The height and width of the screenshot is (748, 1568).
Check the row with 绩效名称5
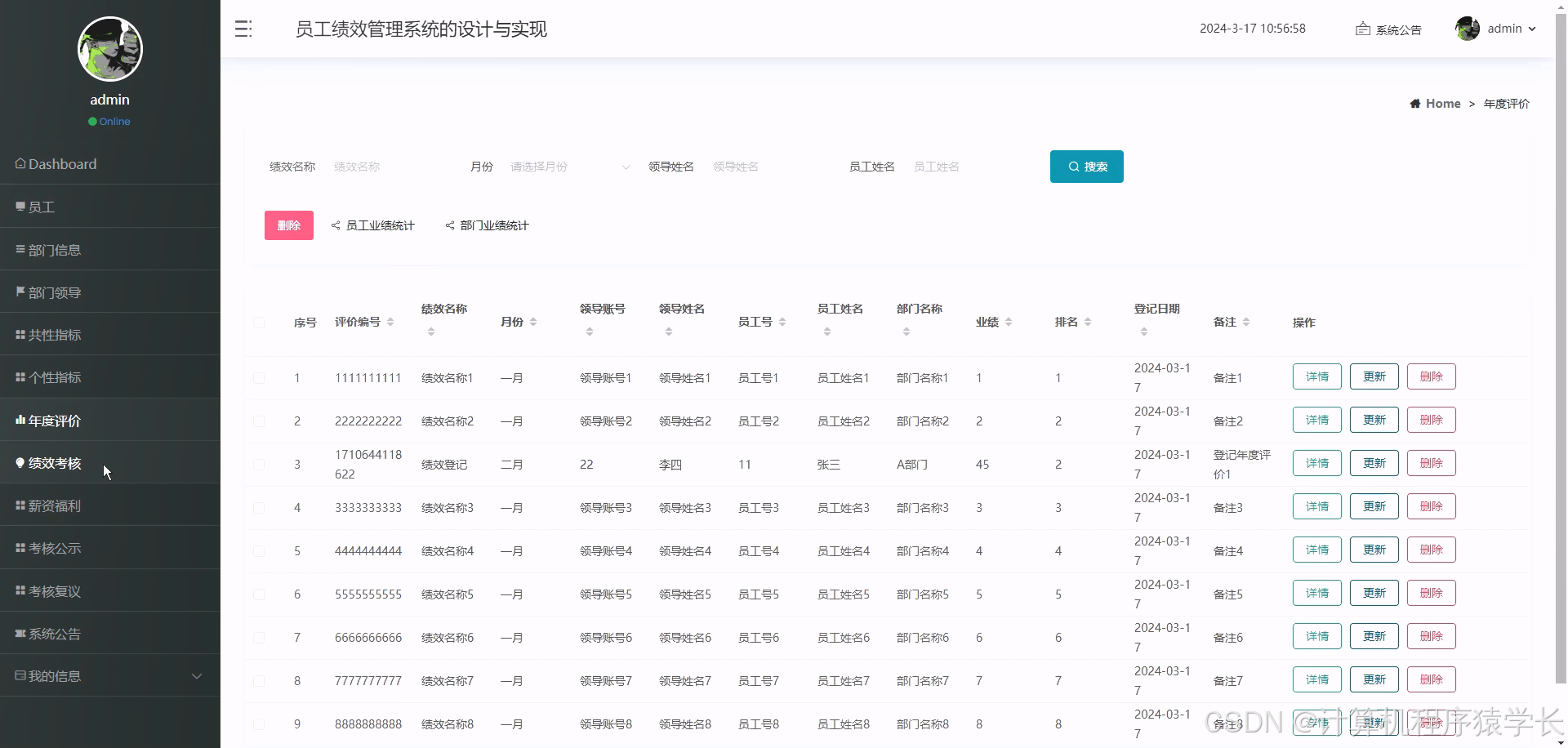259,594
